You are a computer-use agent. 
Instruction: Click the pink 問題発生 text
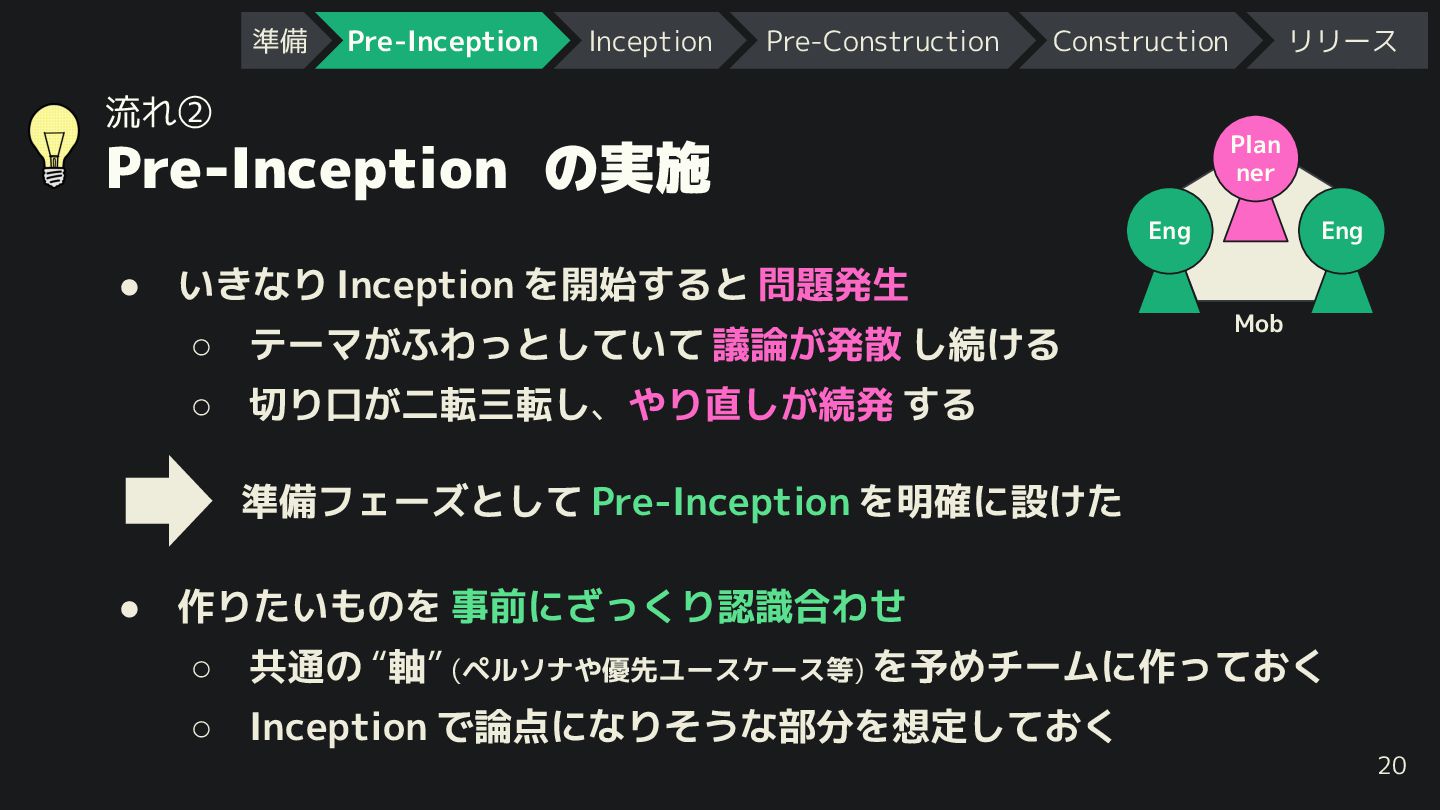point(832,285)
